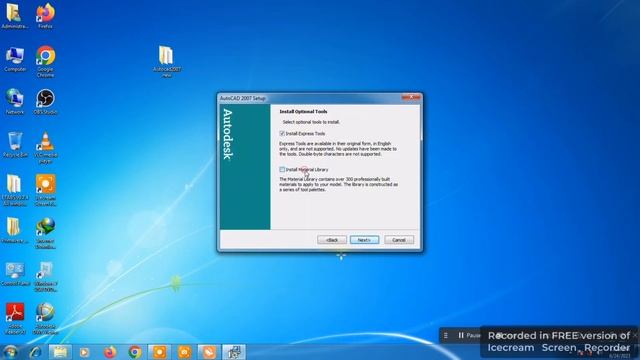This screenshot has width=640, height=360.
Task: Select the Windows 7 shortcut beside Control Panel
Action: click(x=45, y=277)
